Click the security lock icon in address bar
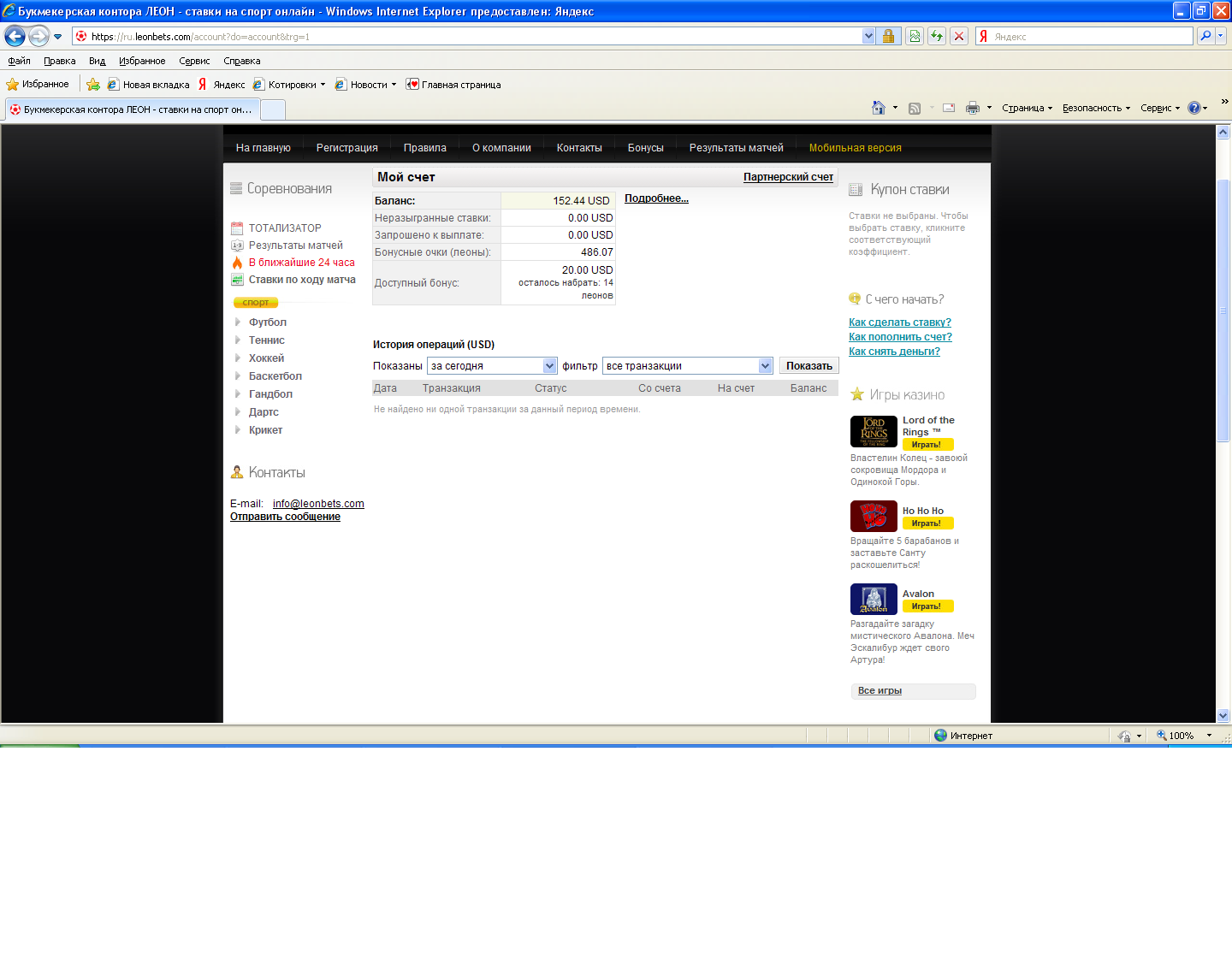The height and width of the screenshot is (970, 1232). tap(888, 36)
